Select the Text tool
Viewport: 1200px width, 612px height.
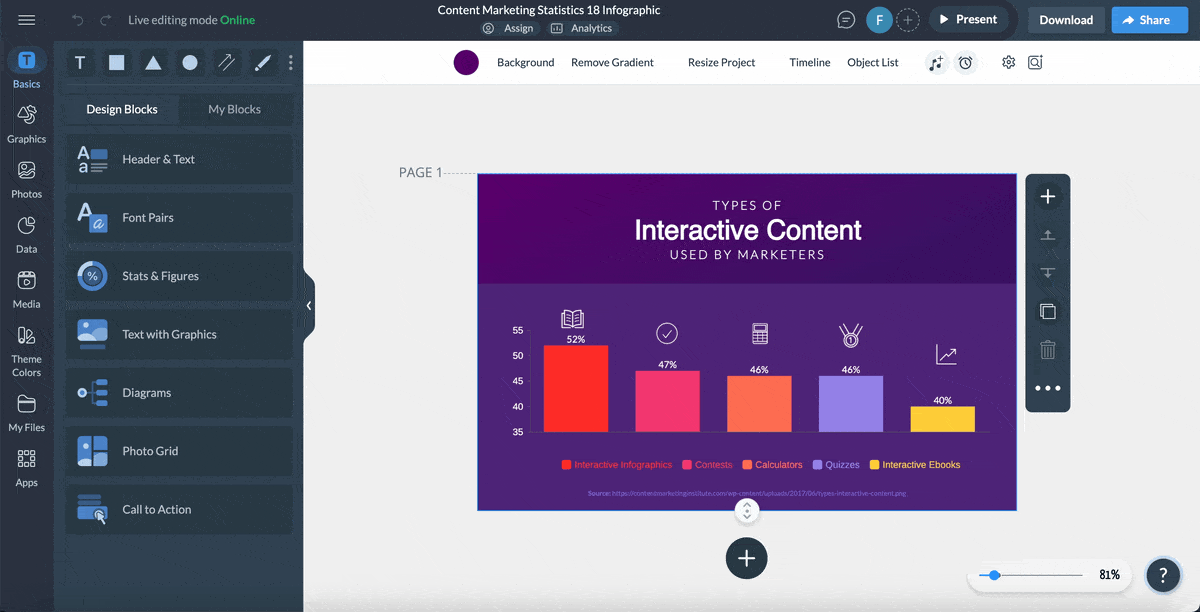80,62
